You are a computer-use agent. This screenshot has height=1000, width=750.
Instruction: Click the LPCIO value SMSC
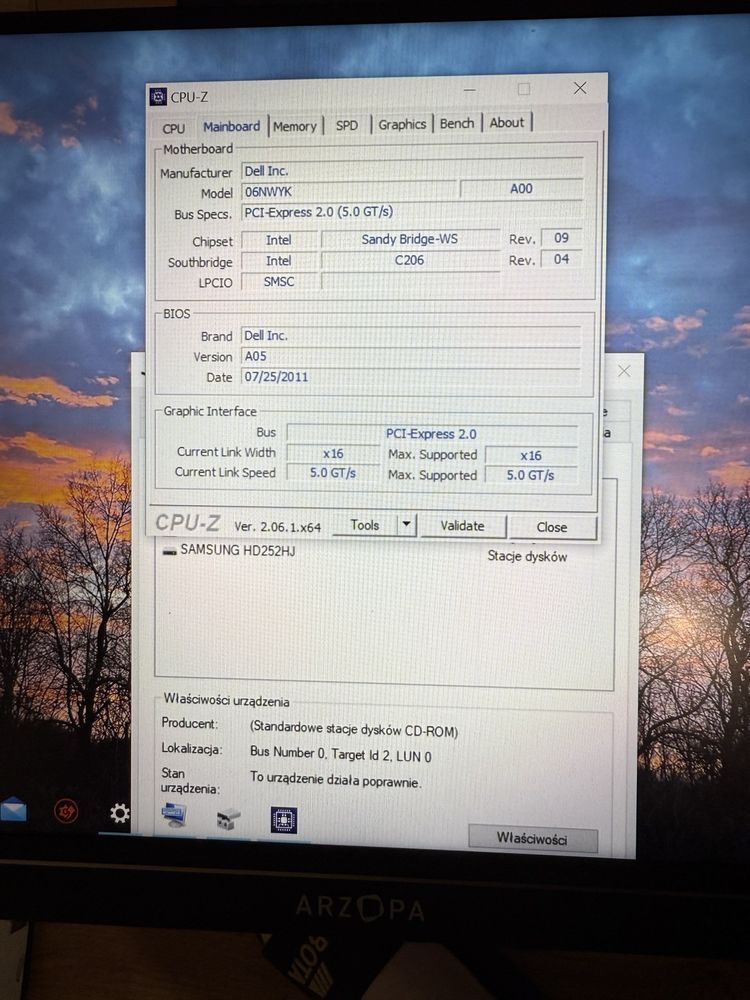click(279, 281)
